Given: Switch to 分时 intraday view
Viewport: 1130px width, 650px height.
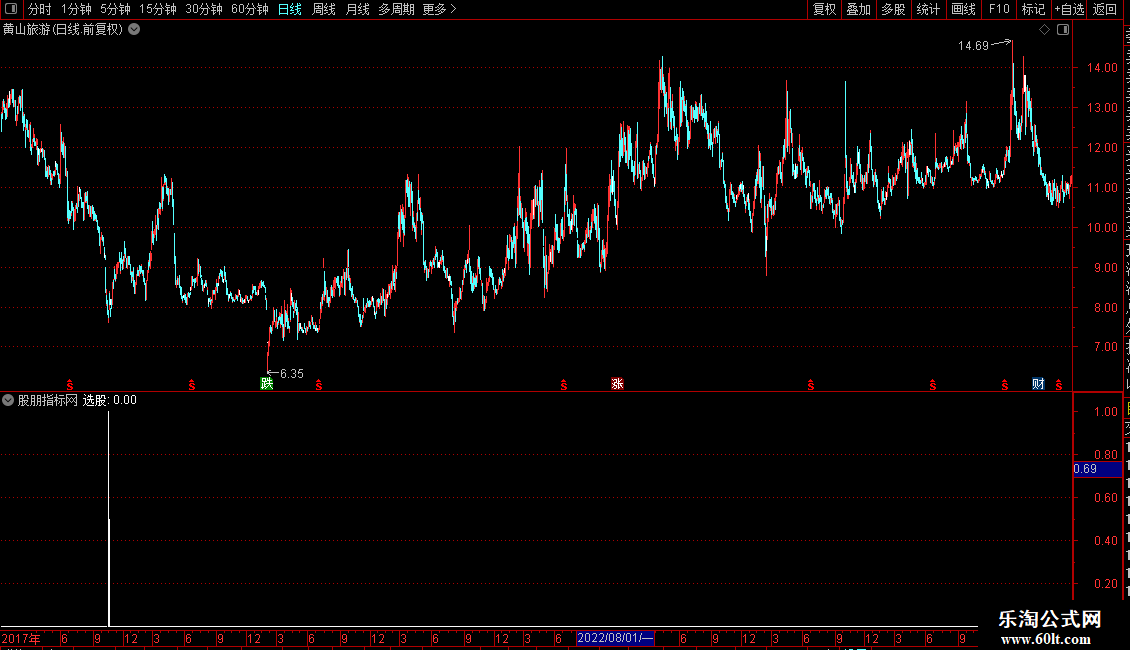Looking at the screenshot, I should point(40,9).
